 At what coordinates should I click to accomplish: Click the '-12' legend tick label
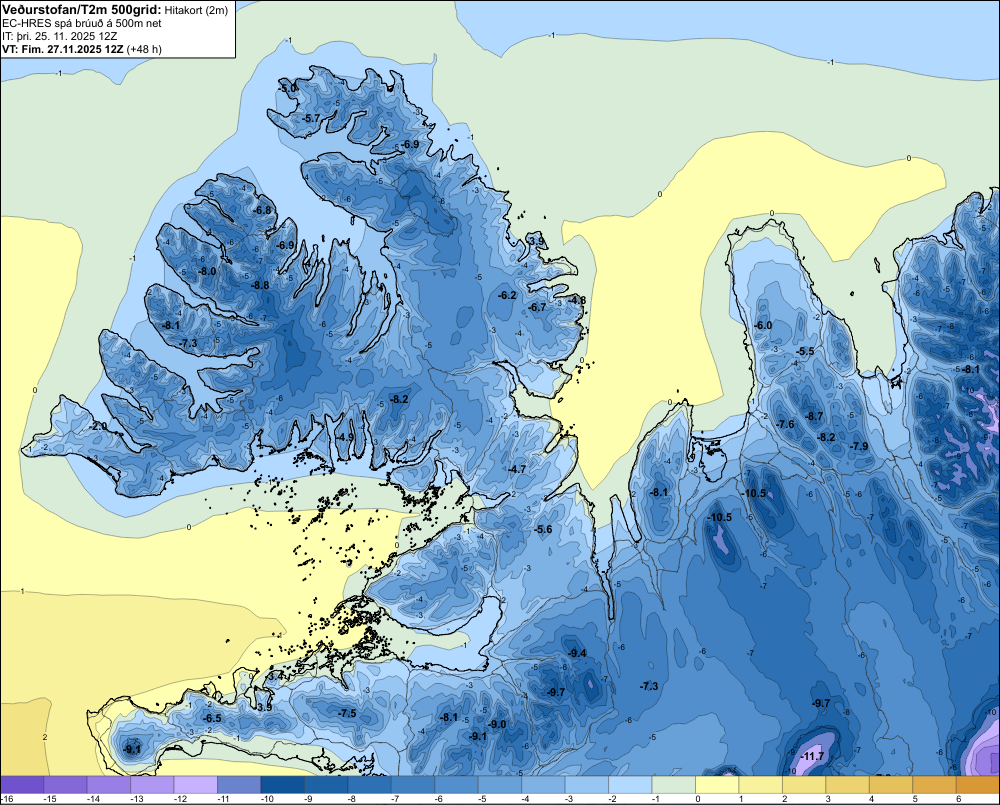pyautogui.click(x=180, y=799)
